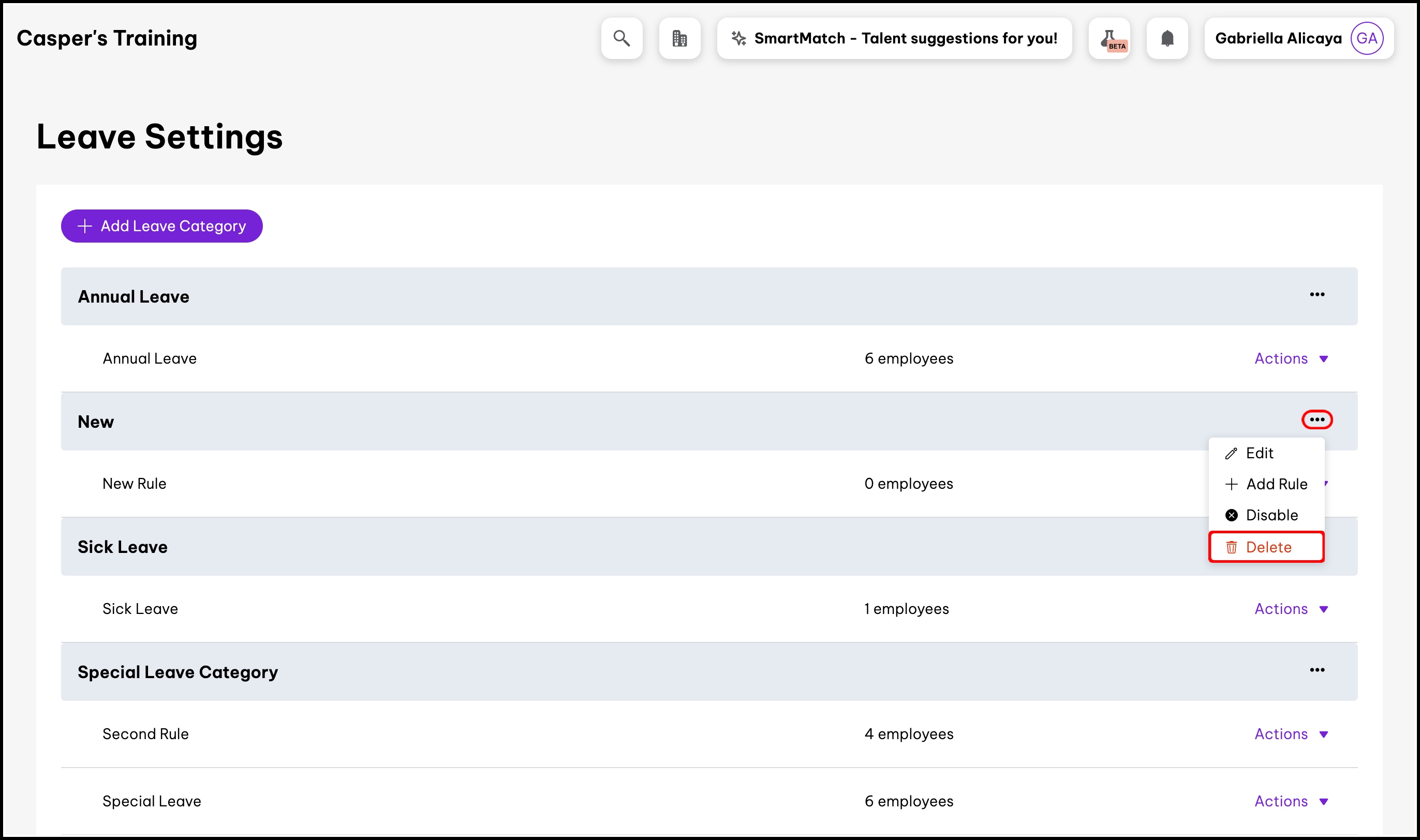This screenshot has height=840, width=1420.
Task: Click Casper's Training title
Action: [107, 38]
